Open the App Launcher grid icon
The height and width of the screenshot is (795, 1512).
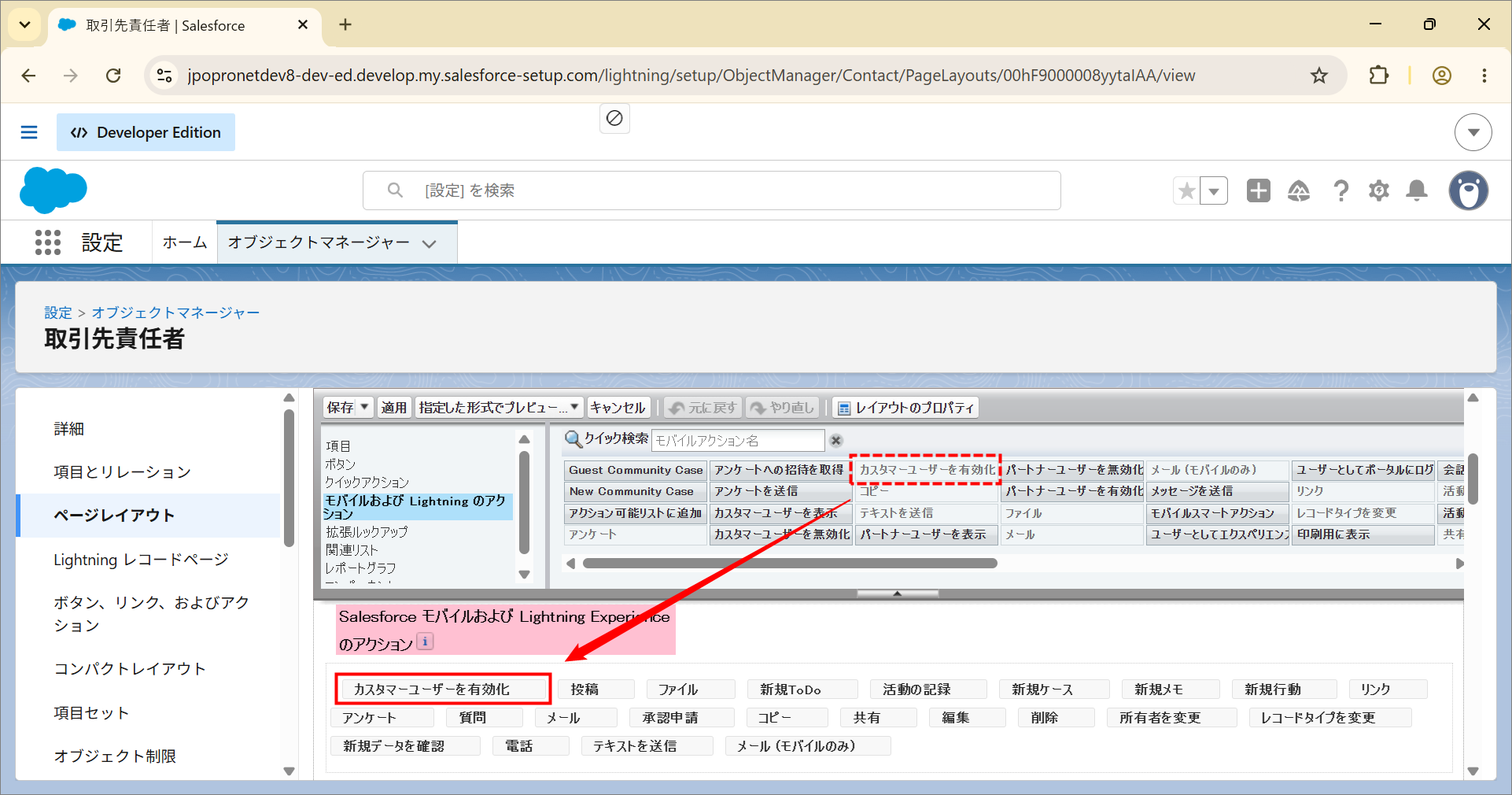coord(48,242)
